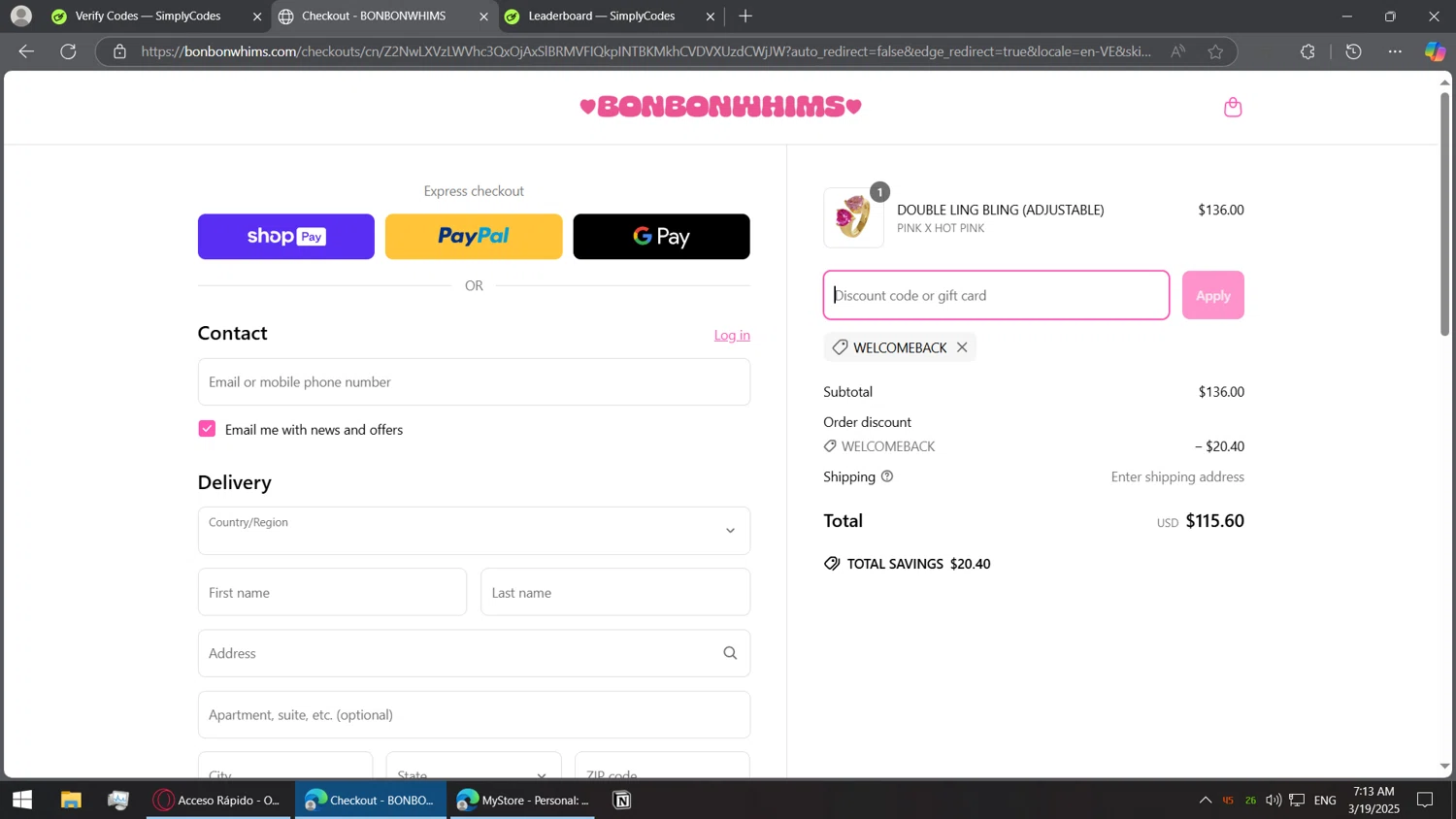Switch to Verify Codes — SimplyCodes tab
The height and width of the screenshot is (819, 1456).
pyautogui.click(x=148, y=16)
